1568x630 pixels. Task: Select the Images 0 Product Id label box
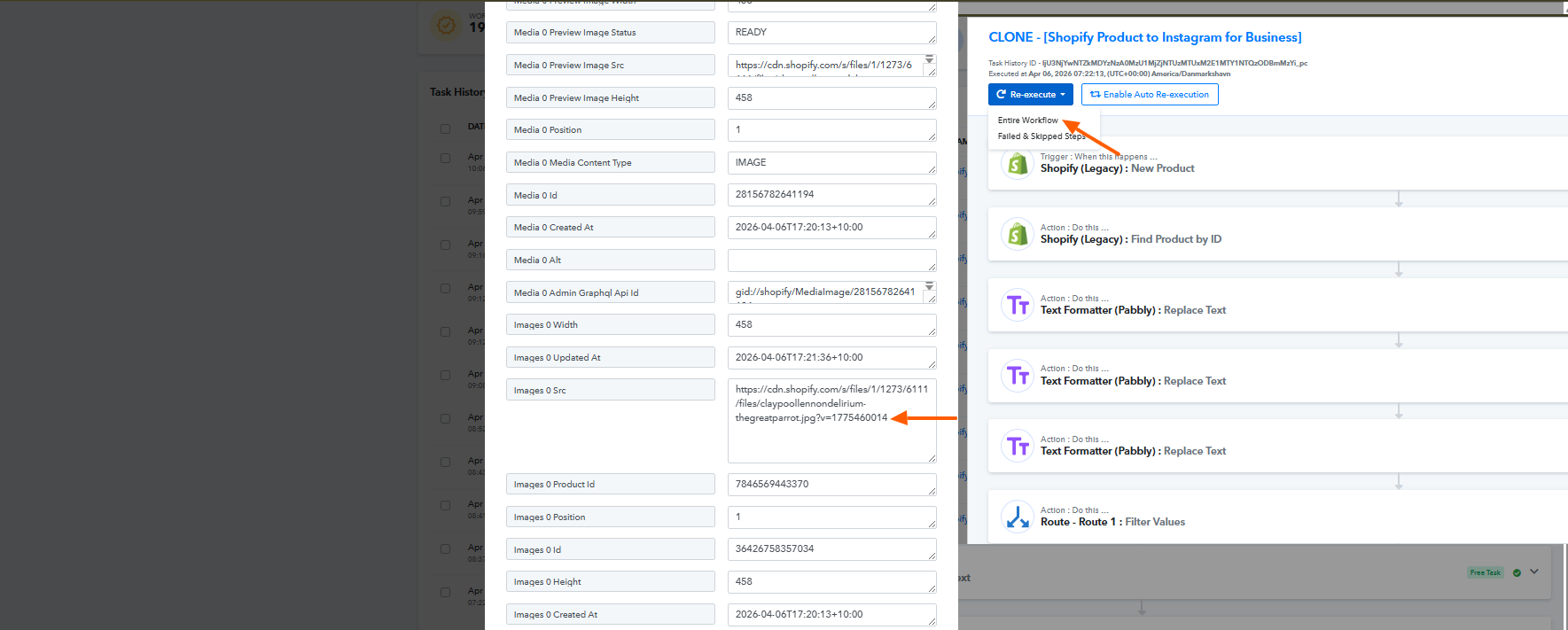(x=610, y=484)
